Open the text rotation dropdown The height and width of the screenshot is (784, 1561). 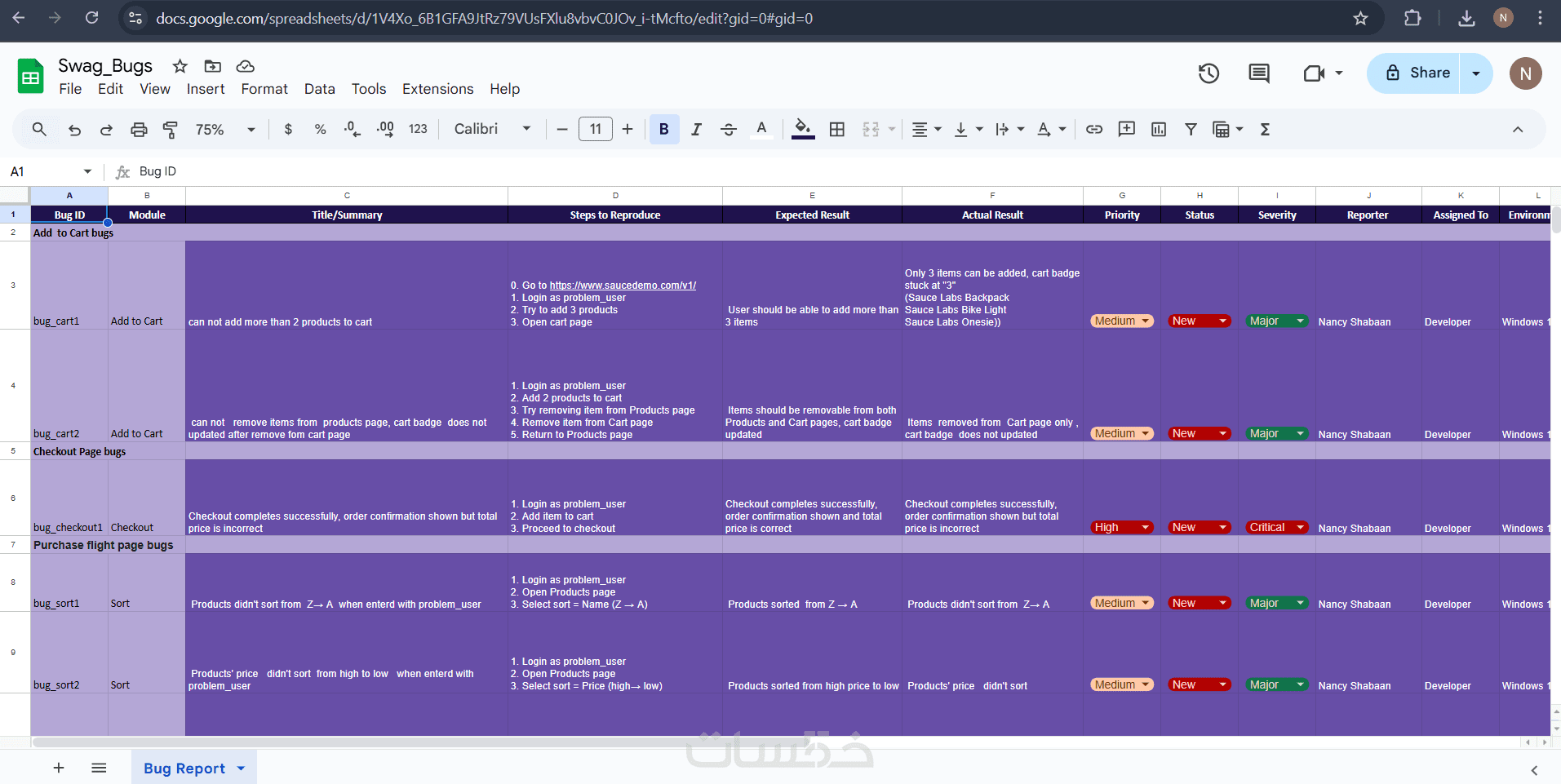point(1051,129)
